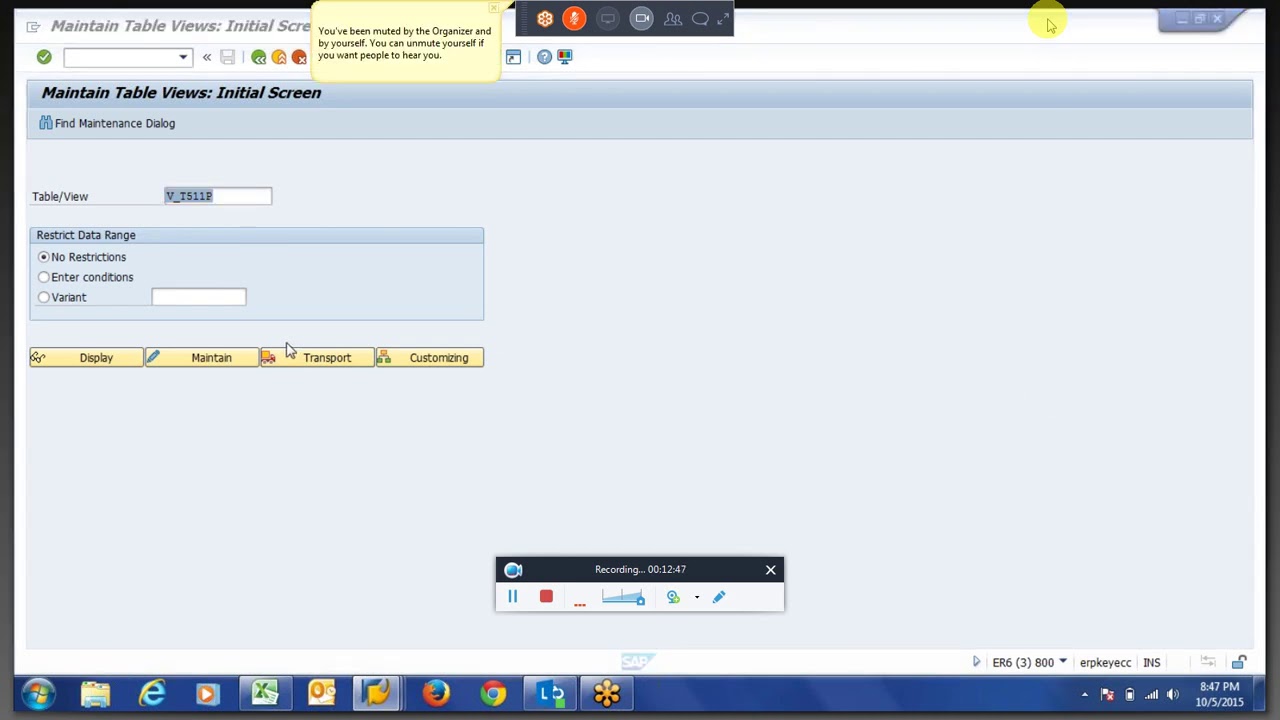Open the recorder webcam dropdown arrow
Image resolution: width=1280 pixels, height=720 pixels.
697,598
